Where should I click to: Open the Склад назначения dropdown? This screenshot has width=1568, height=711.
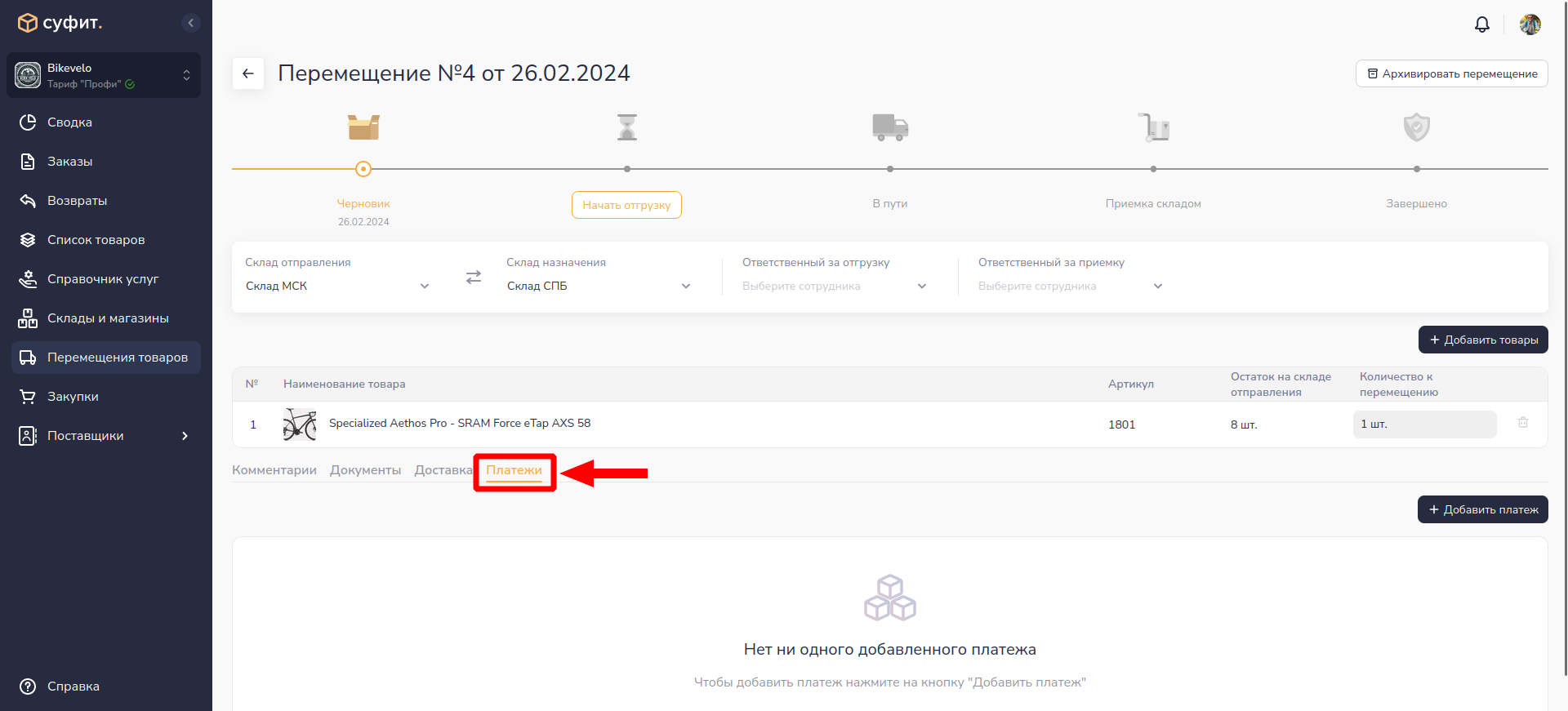pos(599,286)
